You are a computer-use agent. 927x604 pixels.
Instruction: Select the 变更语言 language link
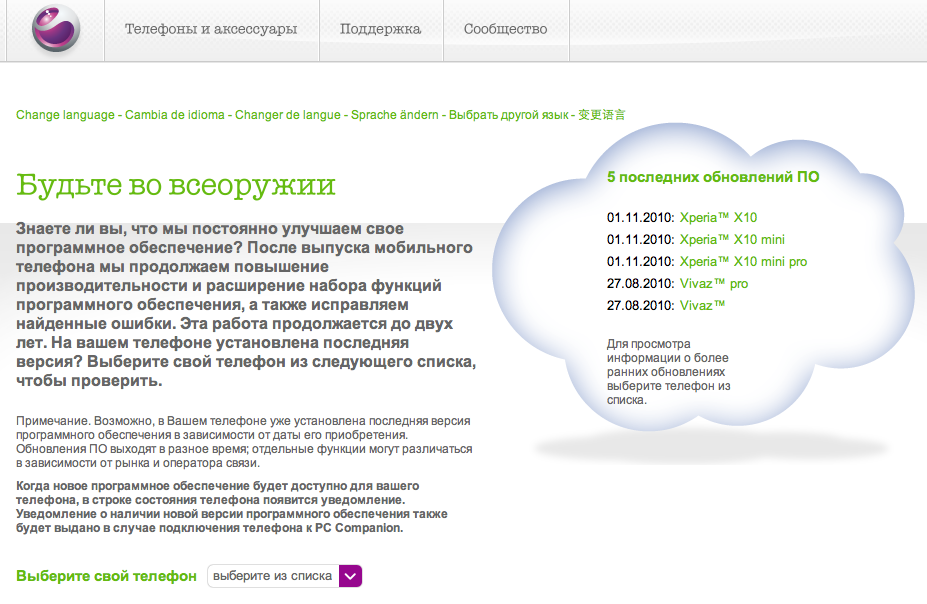coord(602,115)
